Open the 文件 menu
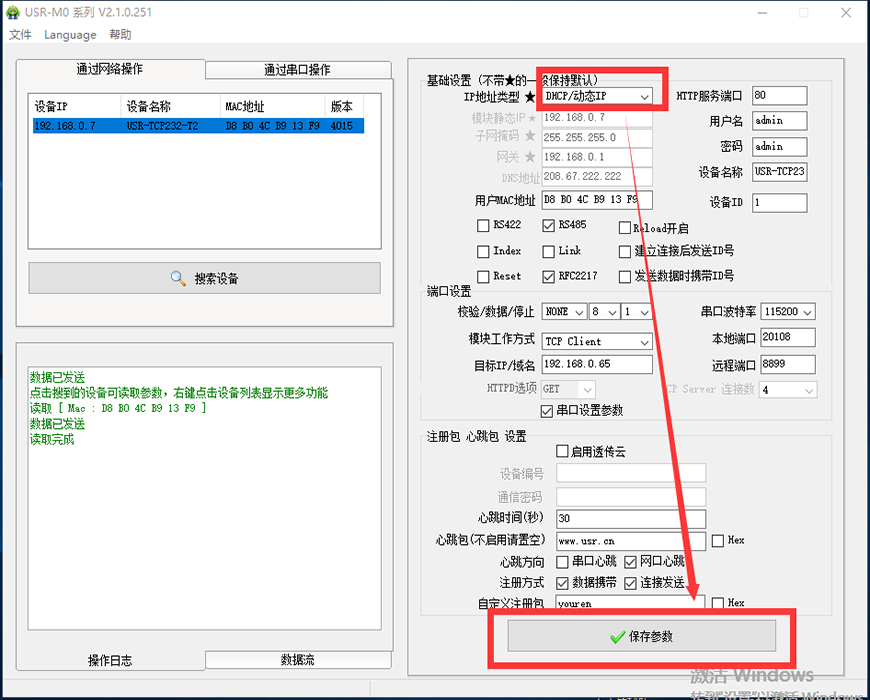The image size is (870, 700). click(x=20, y=35)
